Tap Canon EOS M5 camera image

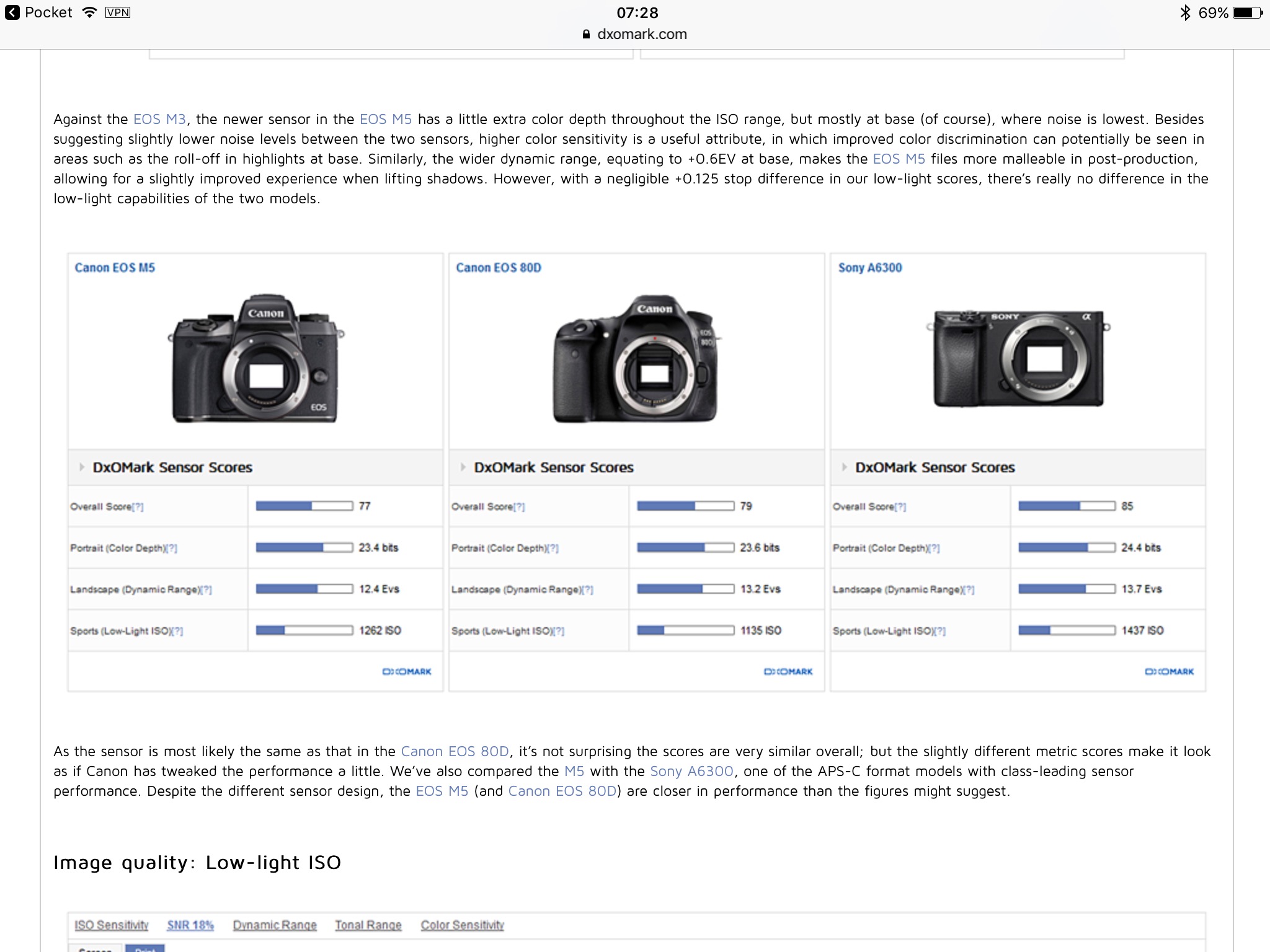tap(255, 358)
